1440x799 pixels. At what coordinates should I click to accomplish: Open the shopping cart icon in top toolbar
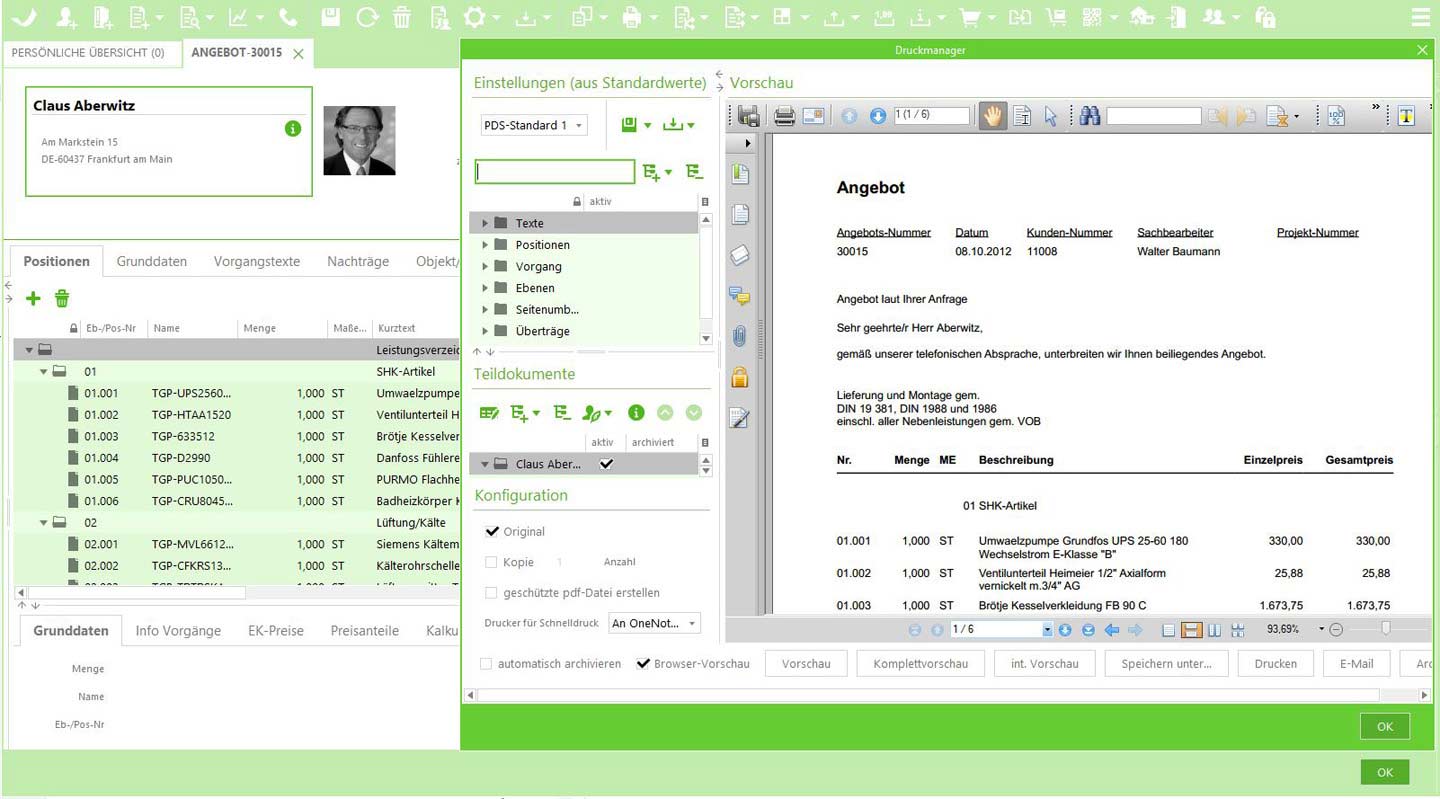969,17
